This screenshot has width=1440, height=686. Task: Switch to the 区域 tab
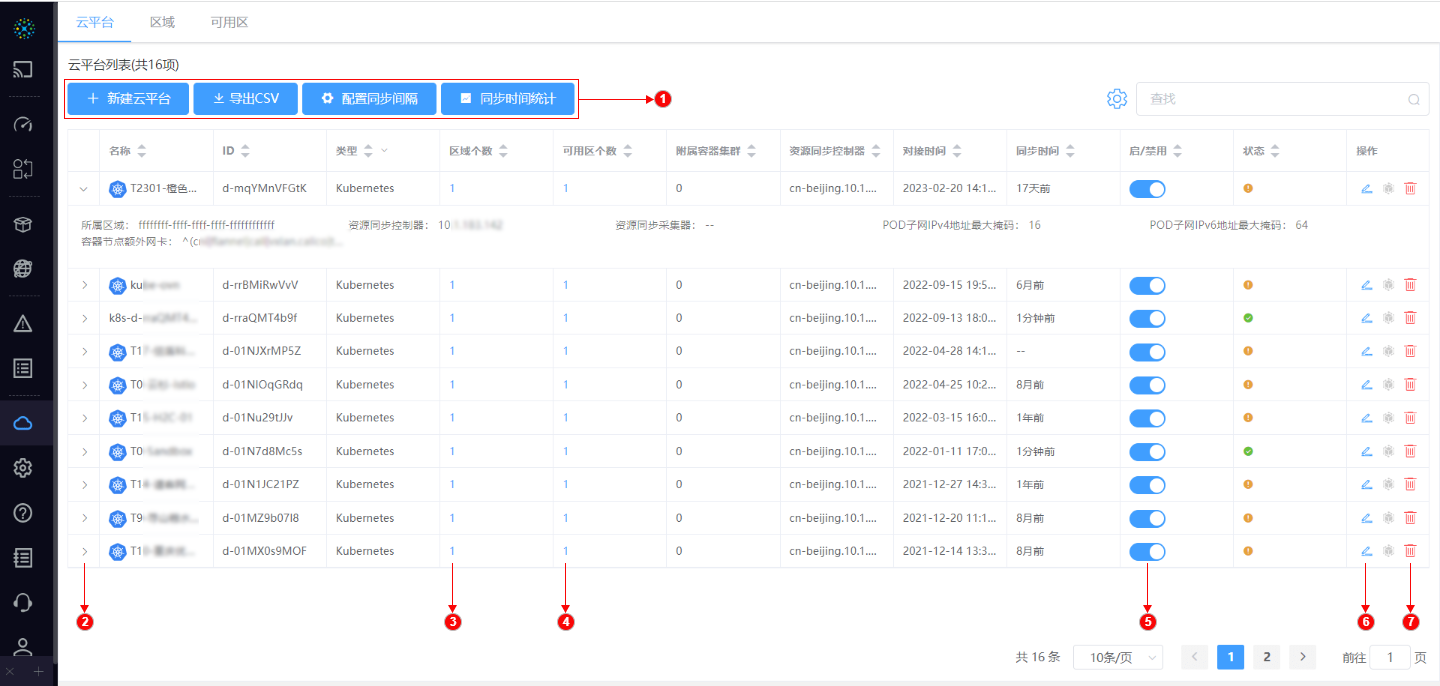pos(162,22)
